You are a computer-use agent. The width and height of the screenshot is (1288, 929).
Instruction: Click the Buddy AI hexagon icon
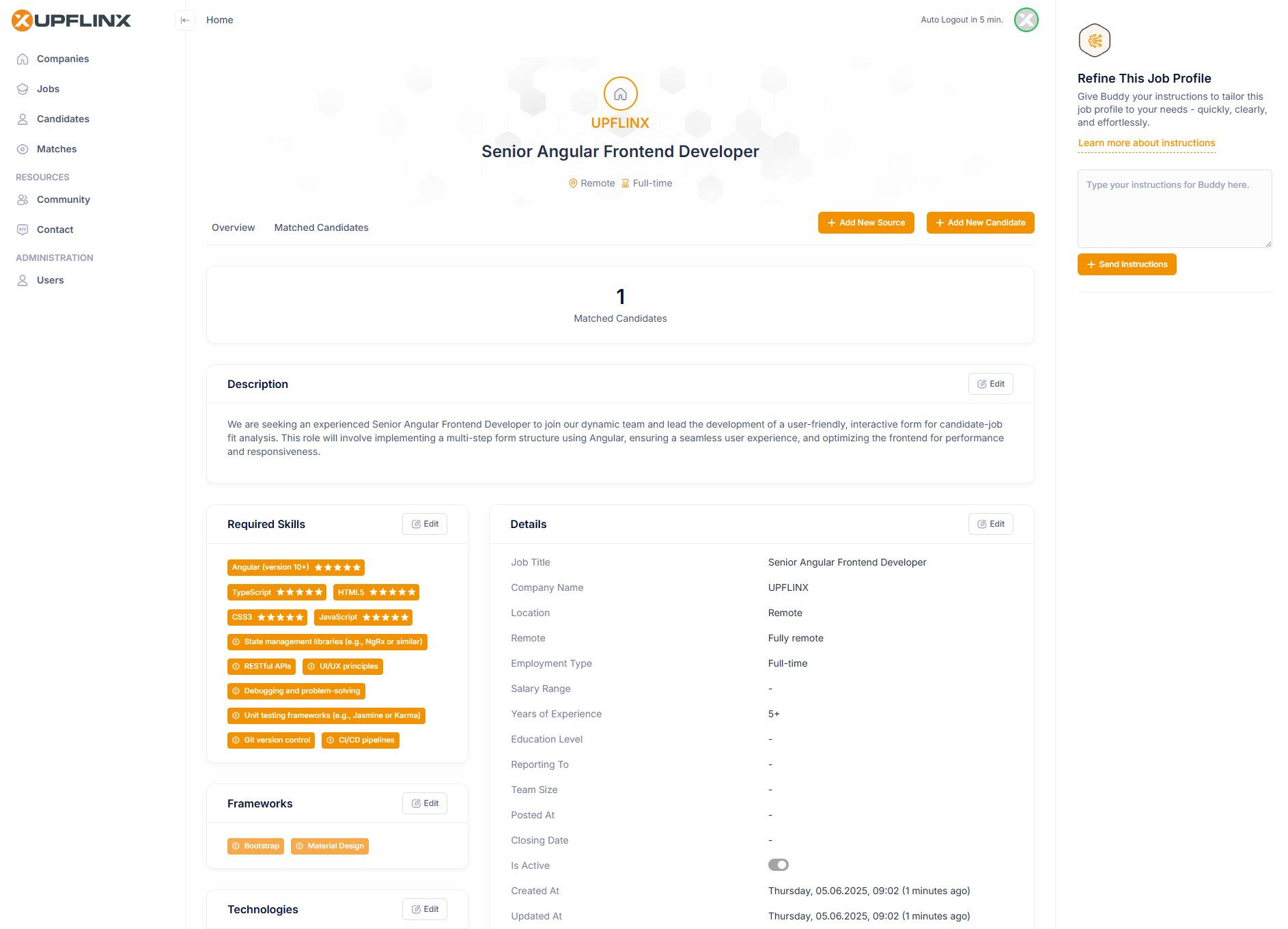tap(1095, 41)
